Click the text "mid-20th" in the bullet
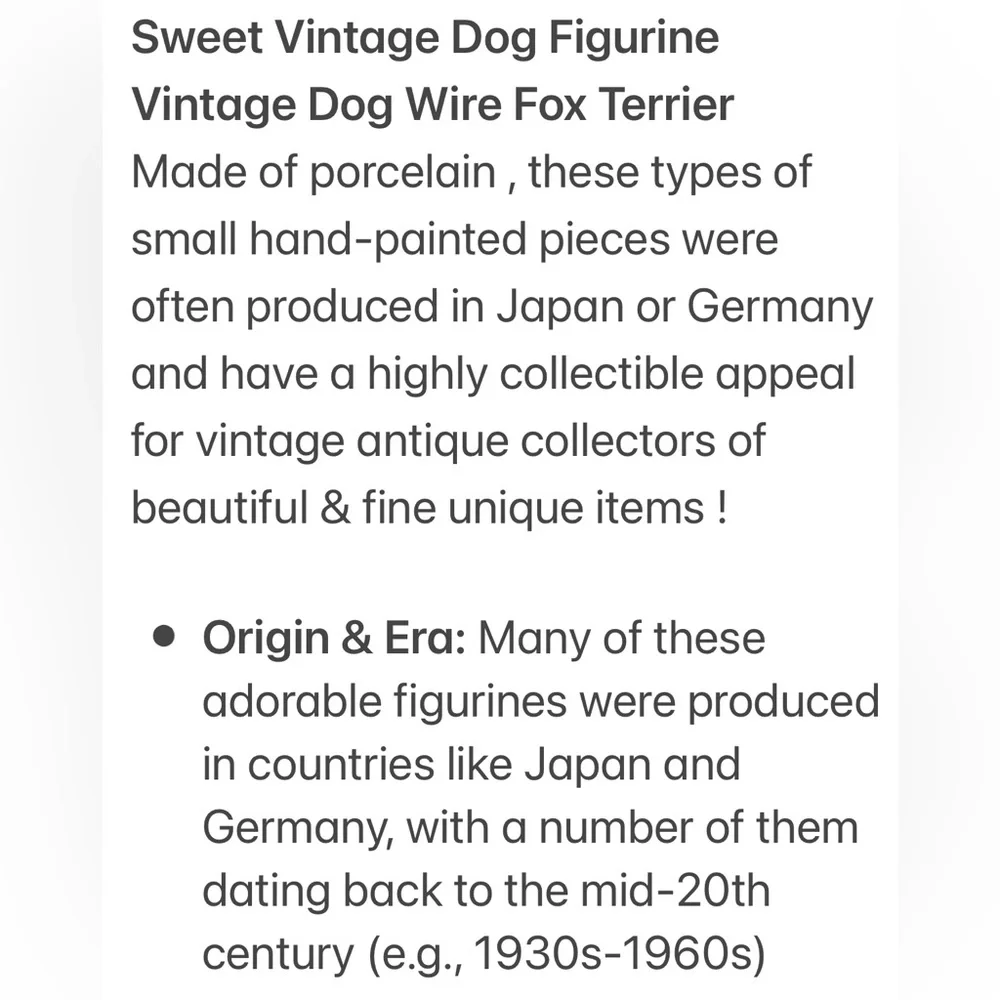Image resolution: width=1000 pixels, height=1000 pixels. (675, 892)
